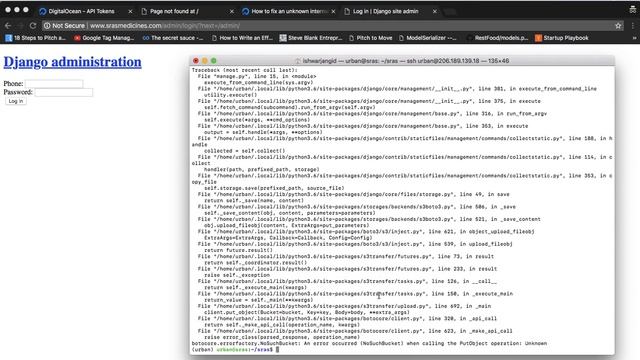Click the 'utility.execute()' line
640x360 pixels.
(231, 95)
